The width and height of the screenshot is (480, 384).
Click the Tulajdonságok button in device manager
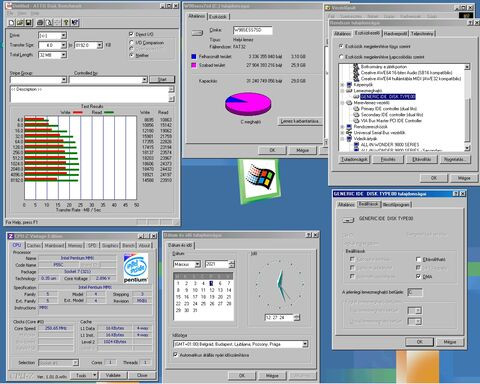(354, 159)
